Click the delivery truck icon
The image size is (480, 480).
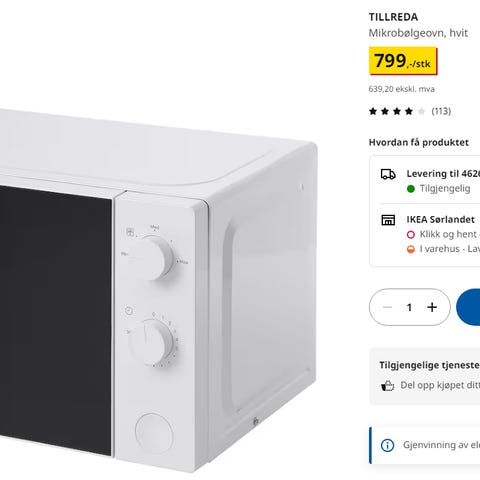[x=388, y=174]
